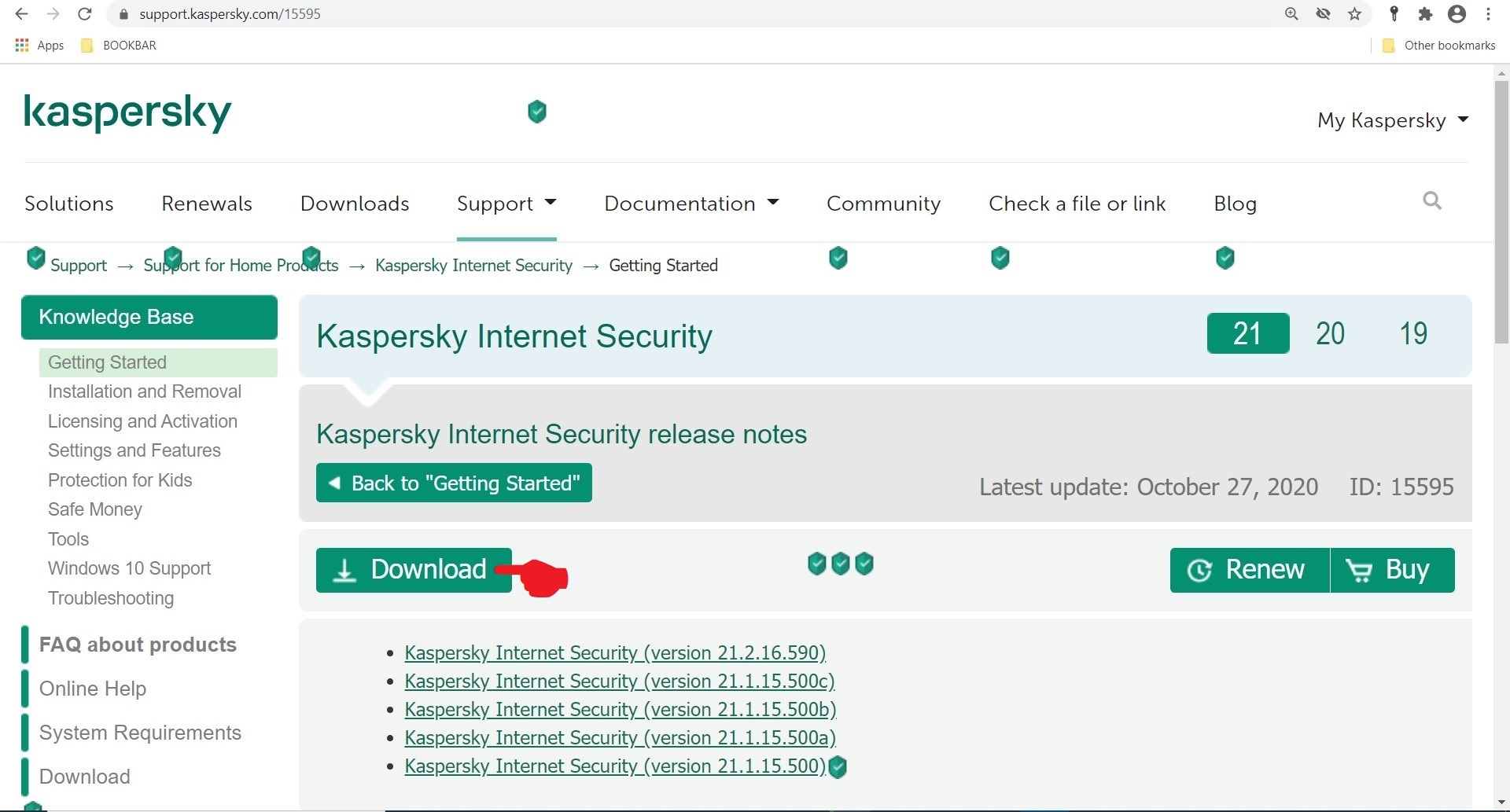Click the Buy cart button
1510x812 pixels.
point(1393,570)
